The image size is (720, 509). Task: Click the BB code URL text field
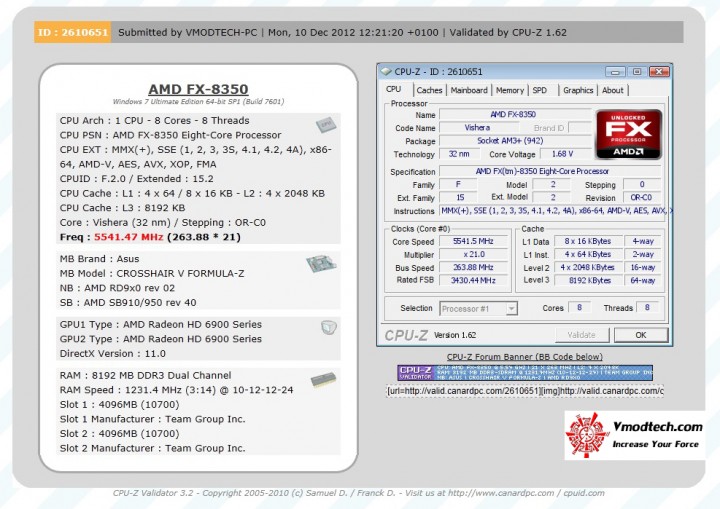pos(525,391)
